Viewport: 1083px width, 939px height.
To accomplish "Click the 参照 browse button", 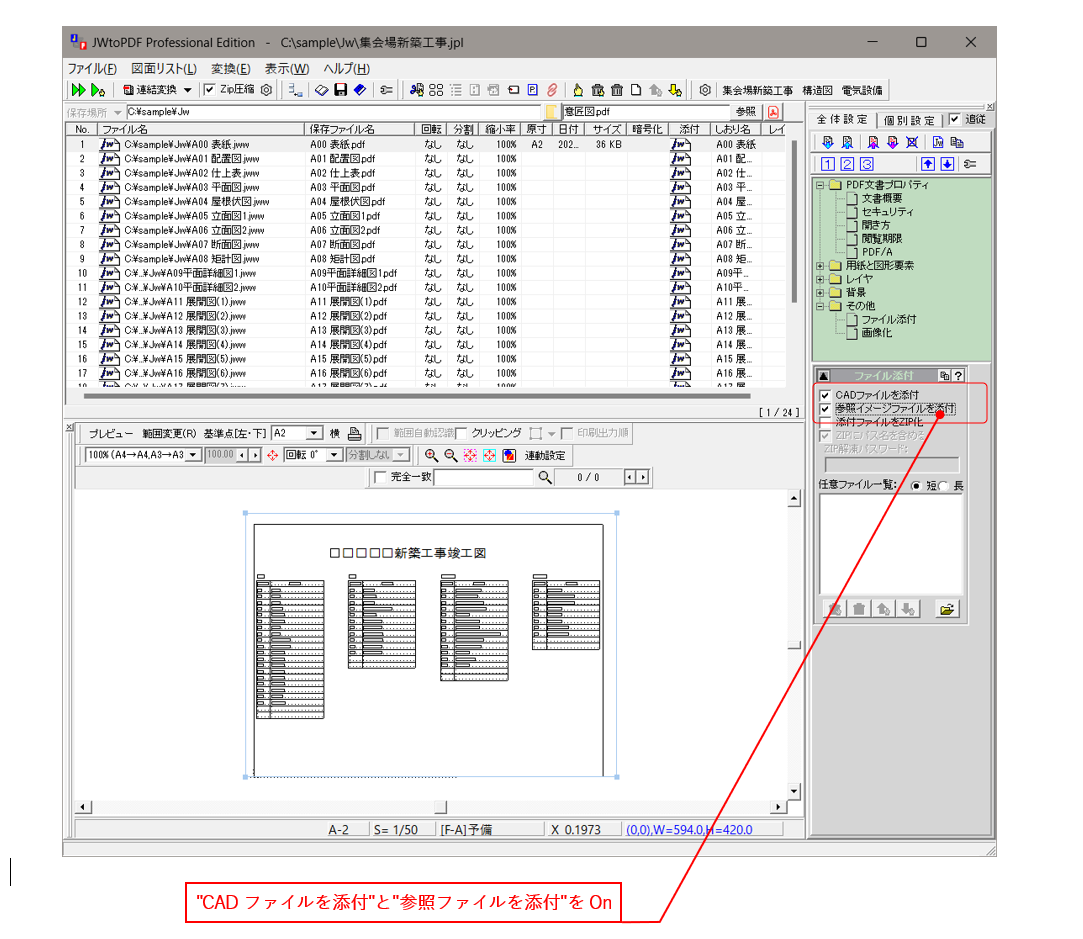I will [x=745, y=112].
